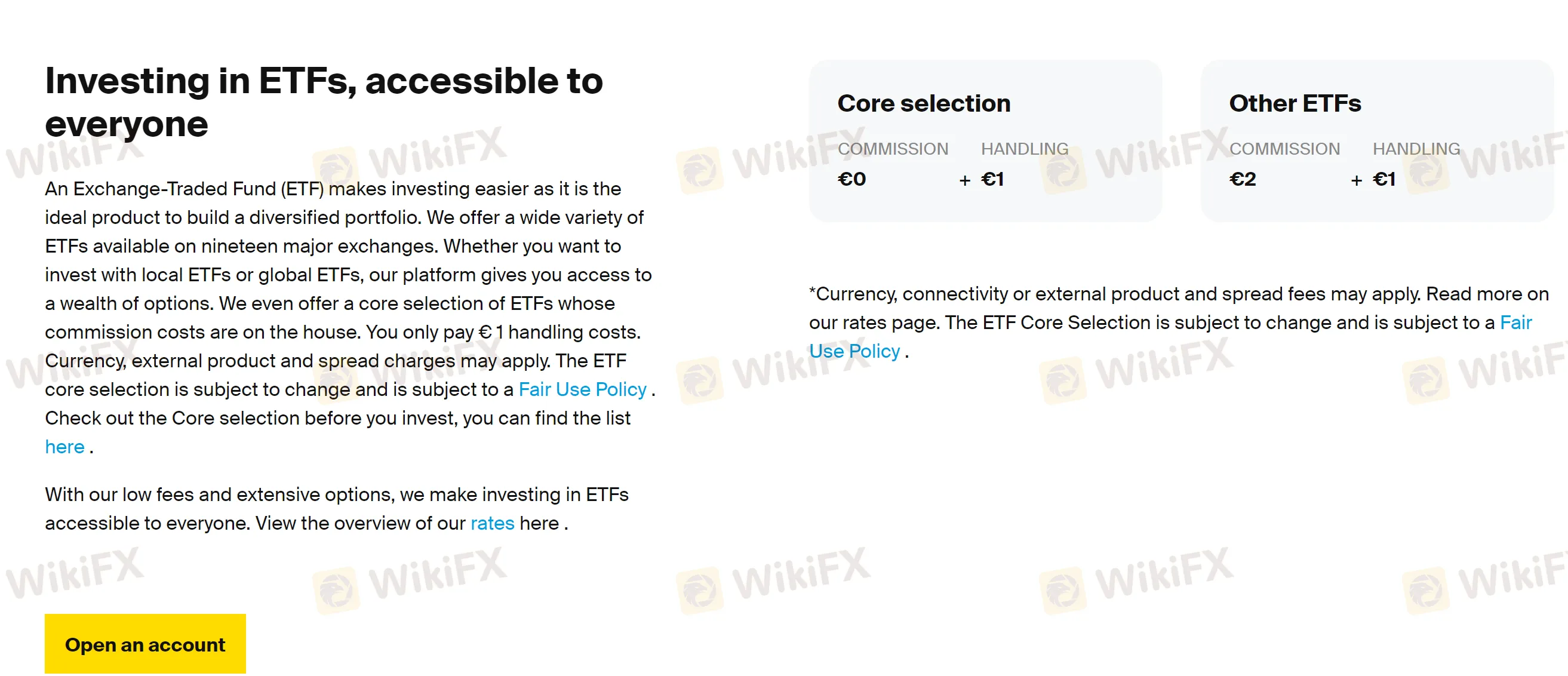Follow the 'here' link to the Core selection list
The image size is (1568, 676).
click(64, 447)
